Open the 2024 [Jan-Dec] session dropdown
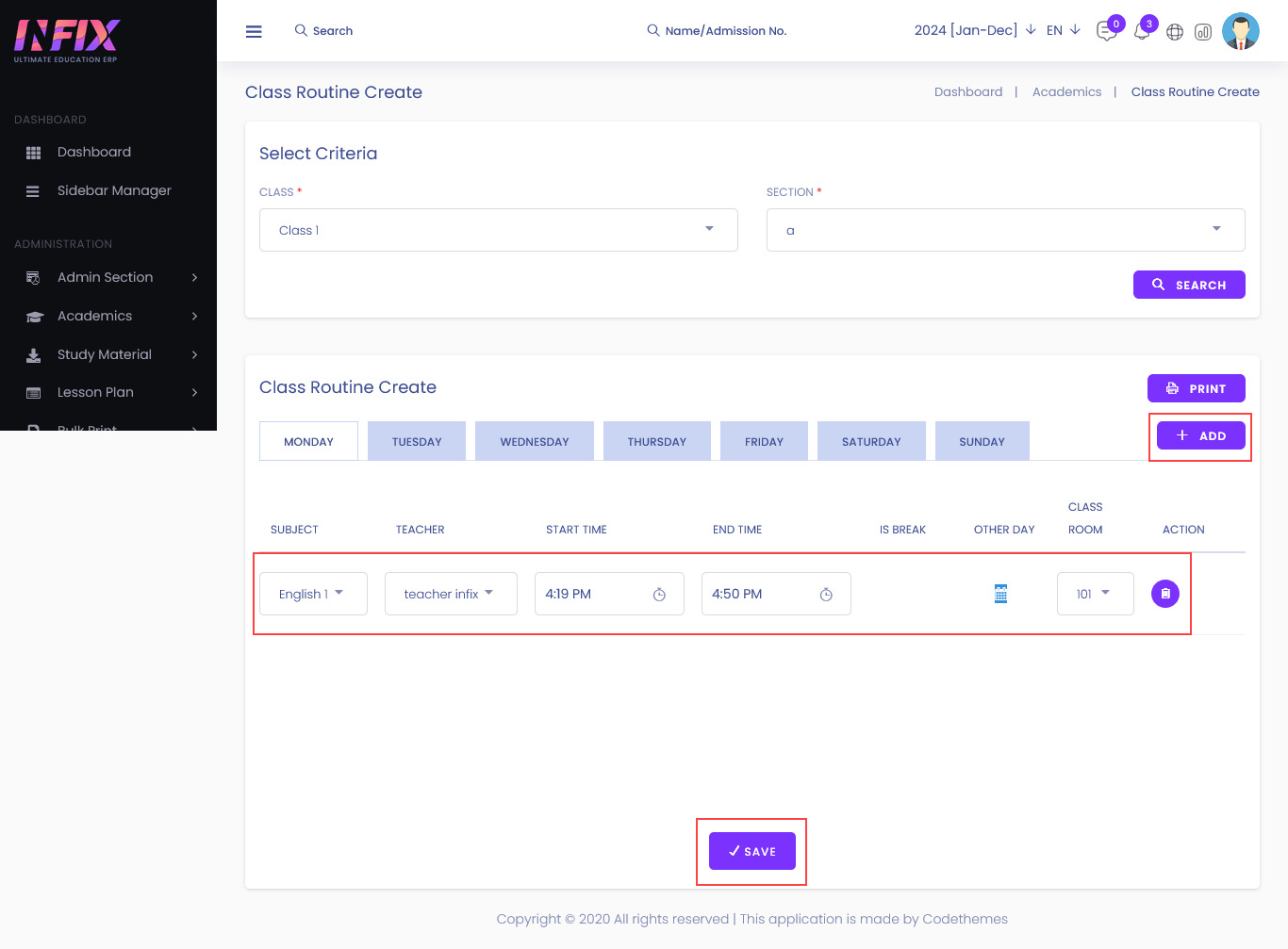 pos(975,30)
